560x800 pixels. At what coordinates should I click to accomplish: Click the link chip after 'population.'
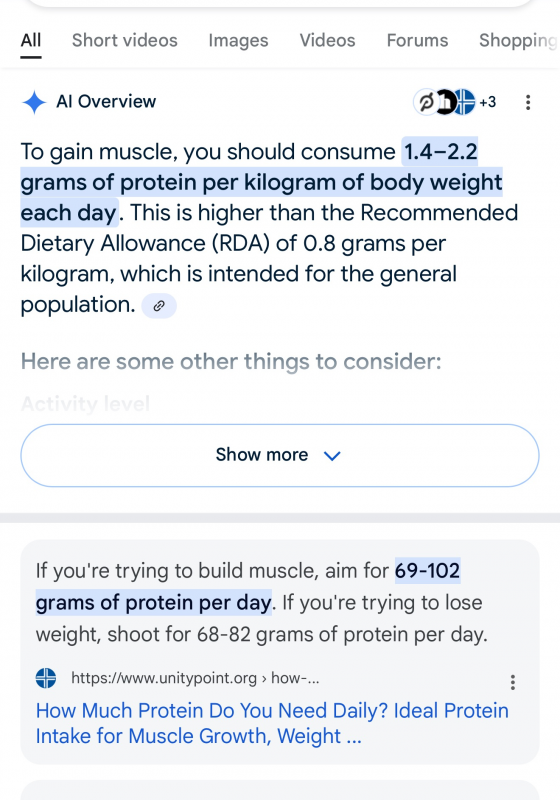[159, 306]
